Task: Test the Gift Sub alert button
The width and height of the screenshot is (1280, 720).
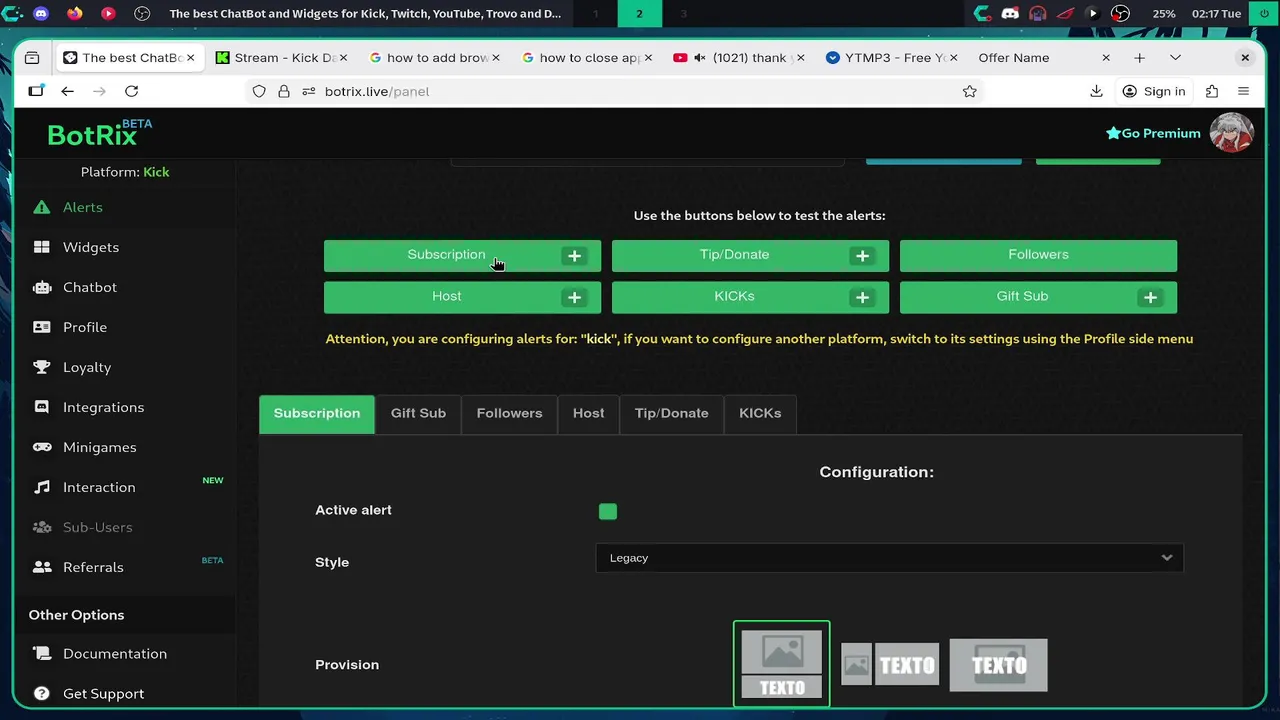Action: 1038,297
